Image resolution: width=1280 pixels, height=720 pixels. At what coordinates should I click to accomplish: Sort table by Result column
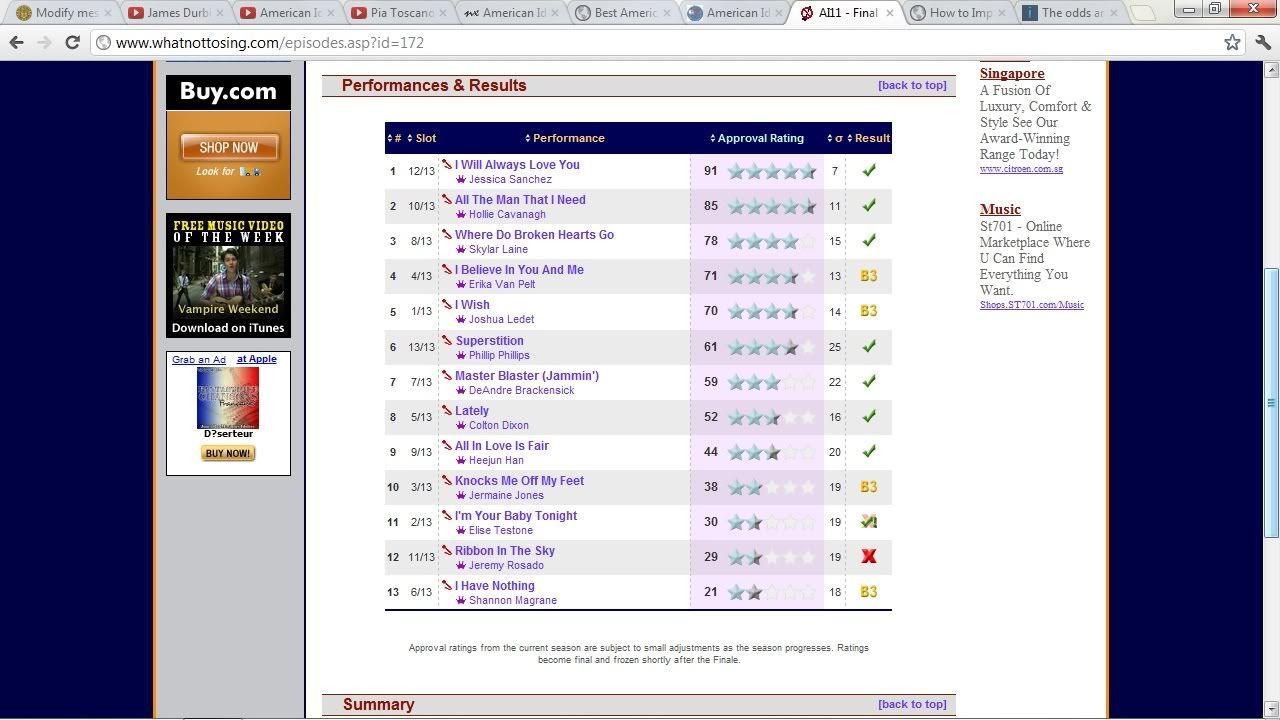pyautogui.click(x=869, y=138)
